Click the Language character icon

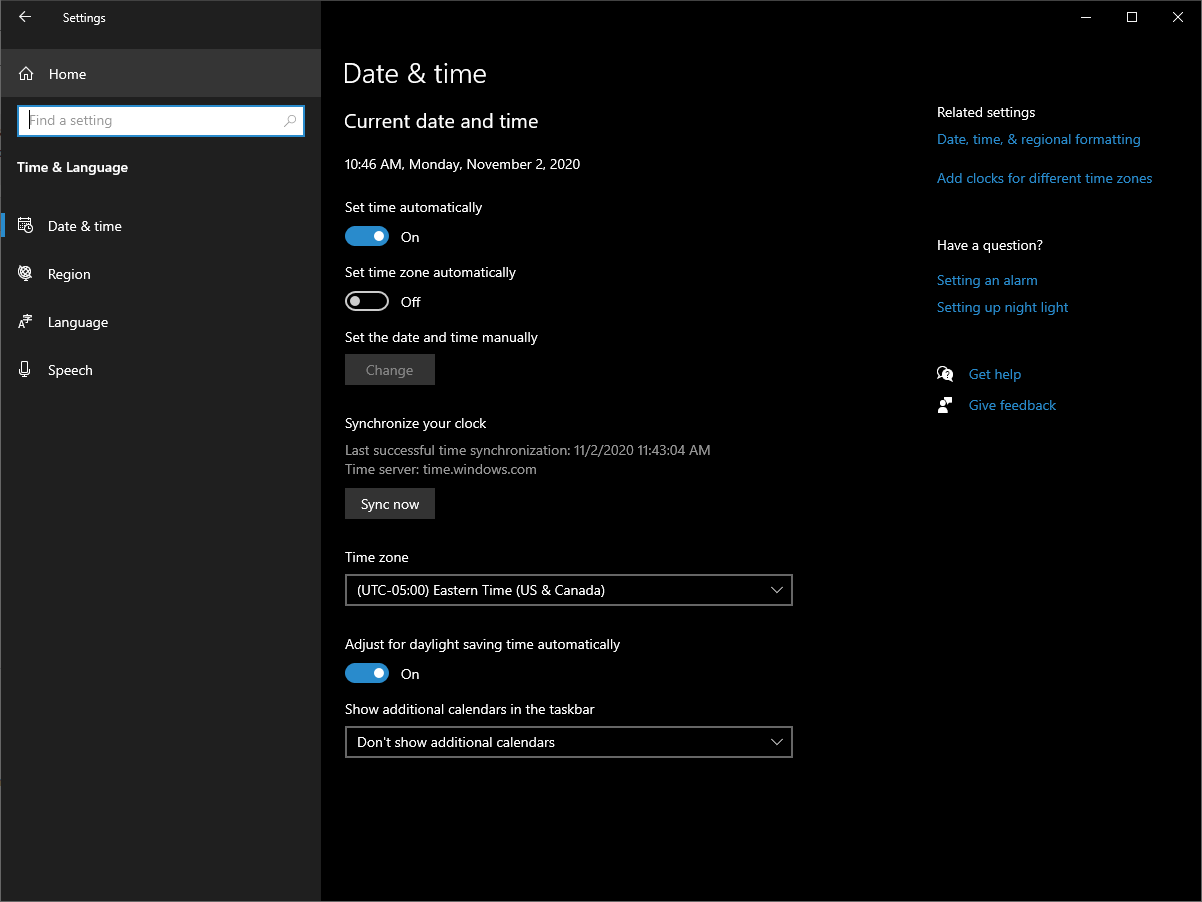(26, 322)
